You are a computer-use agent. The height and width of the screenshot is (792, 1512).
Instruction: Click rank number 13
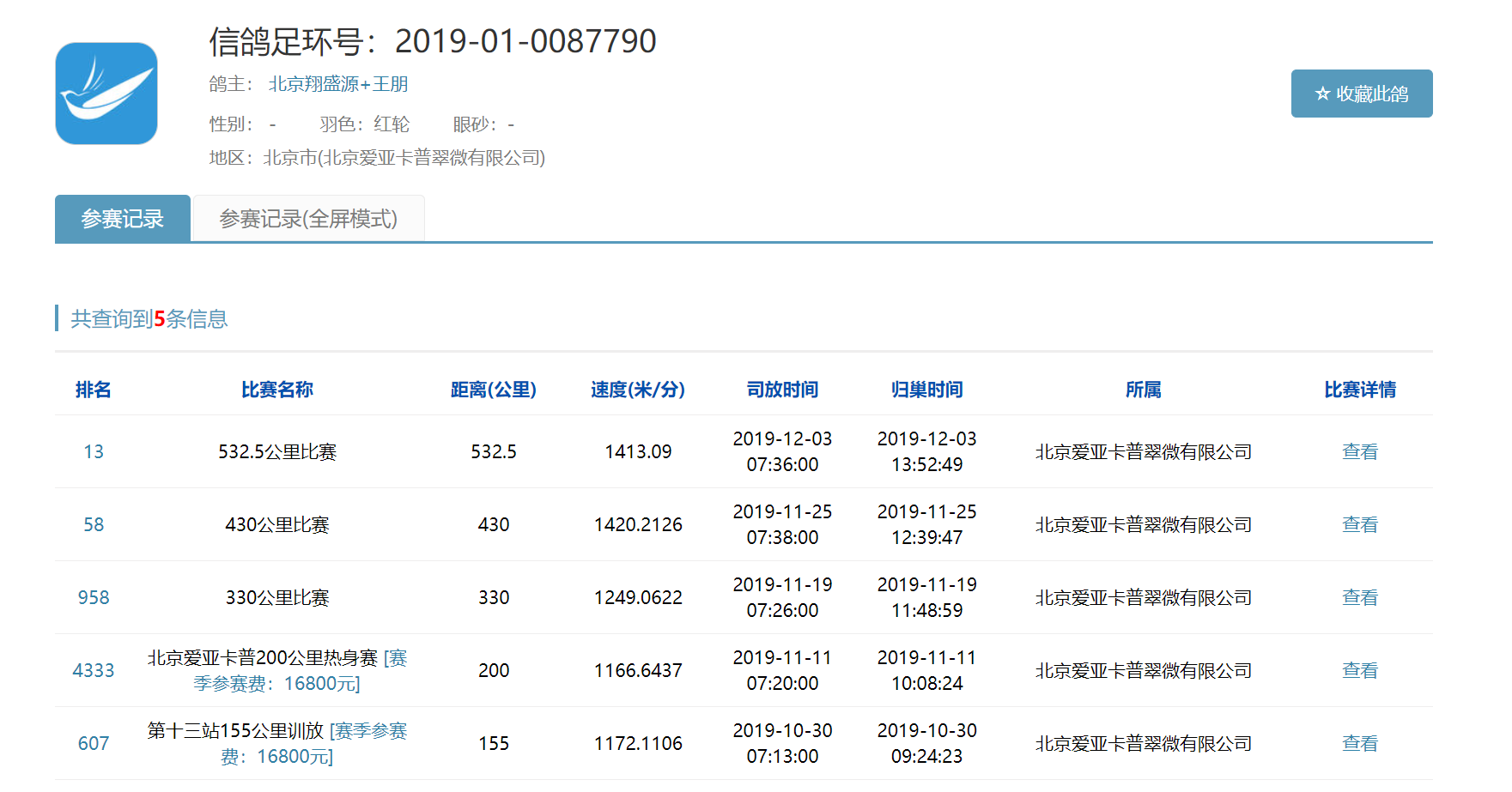[x=94, y=451]
